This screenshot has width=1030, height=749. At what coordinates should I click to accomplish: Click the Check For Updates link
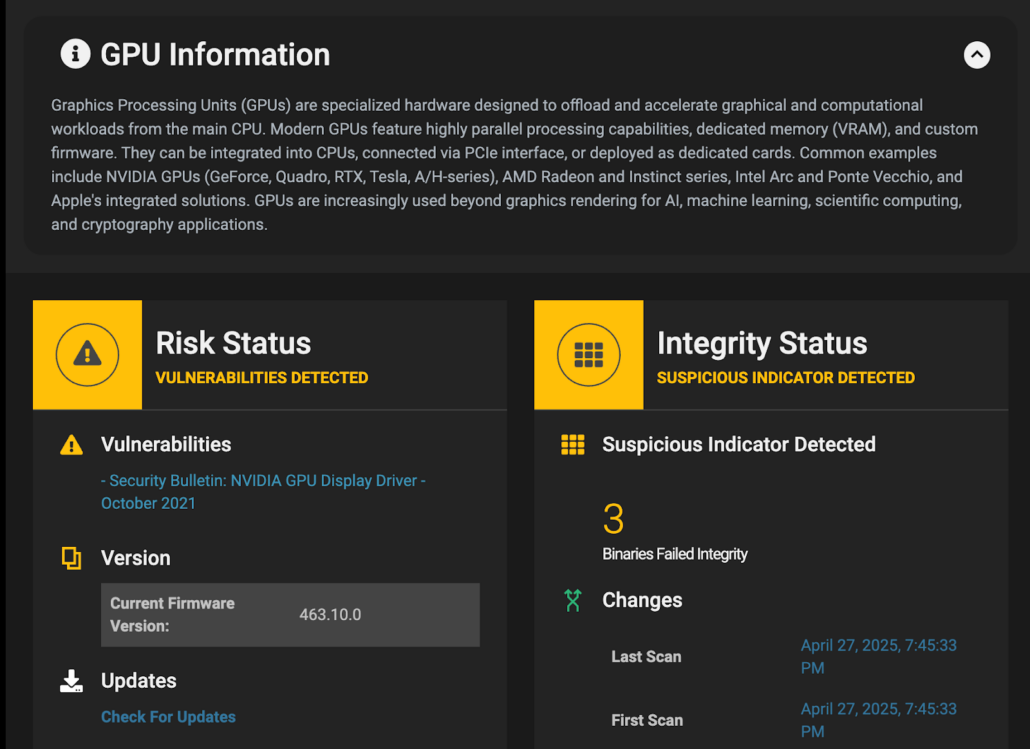tap(168, 717)
